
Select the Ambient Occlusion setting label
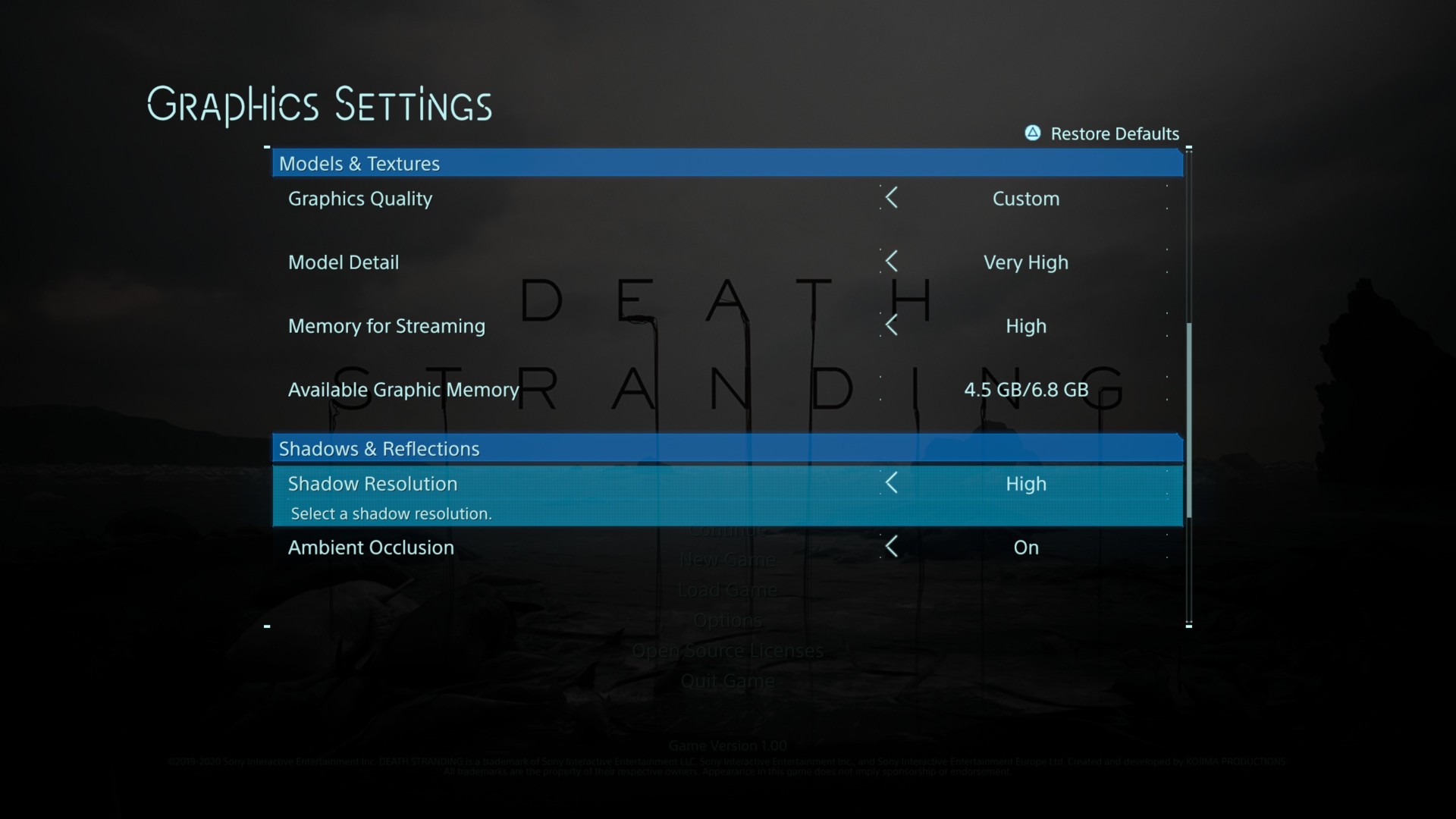pos(371,548)
